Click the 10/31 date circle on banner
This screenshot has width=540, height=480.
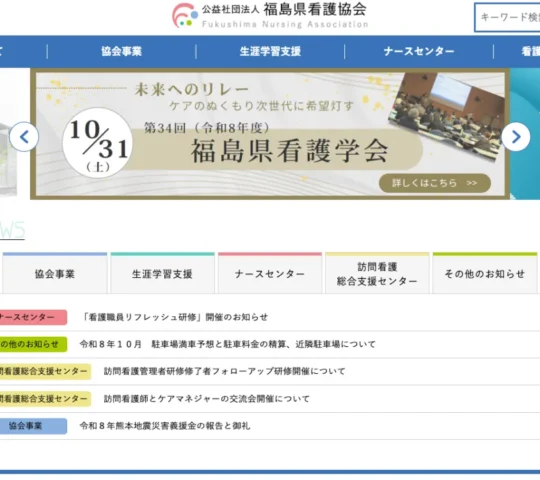(x=98, y=143)
